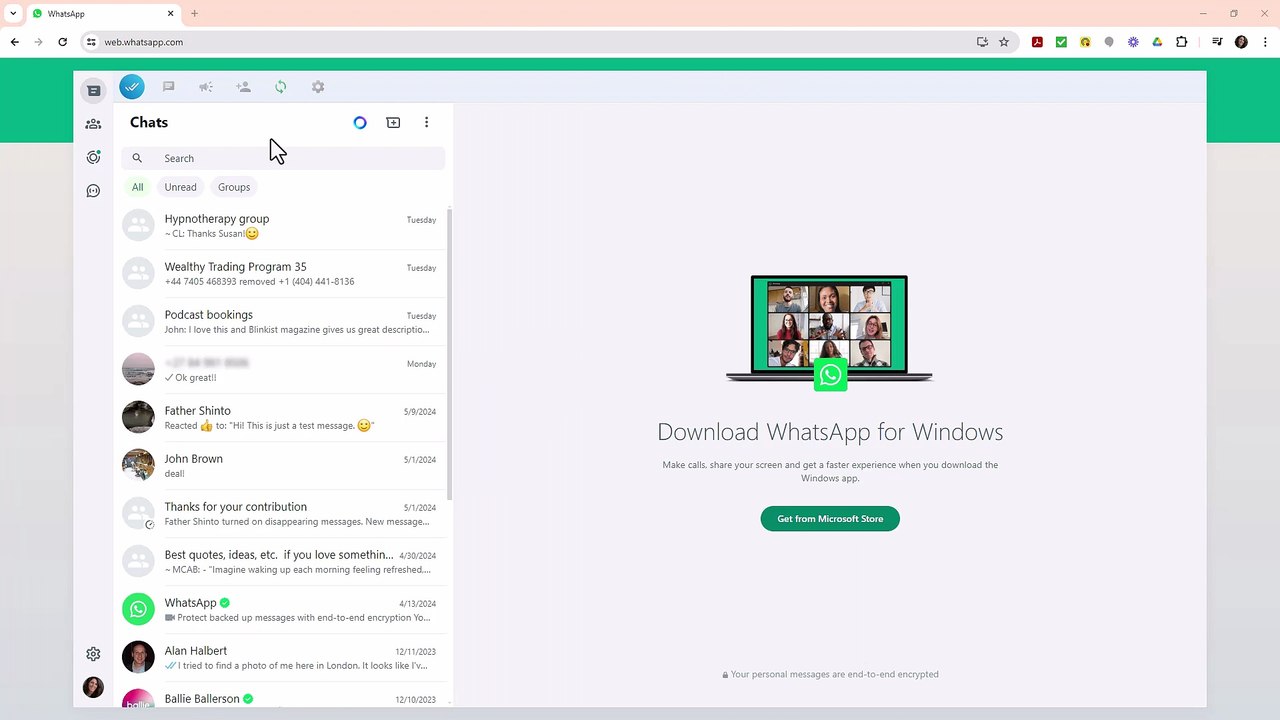Open the tab search dropdown arrow
The width and height of the screenshot is (1280, 720).
coord(13,14)
